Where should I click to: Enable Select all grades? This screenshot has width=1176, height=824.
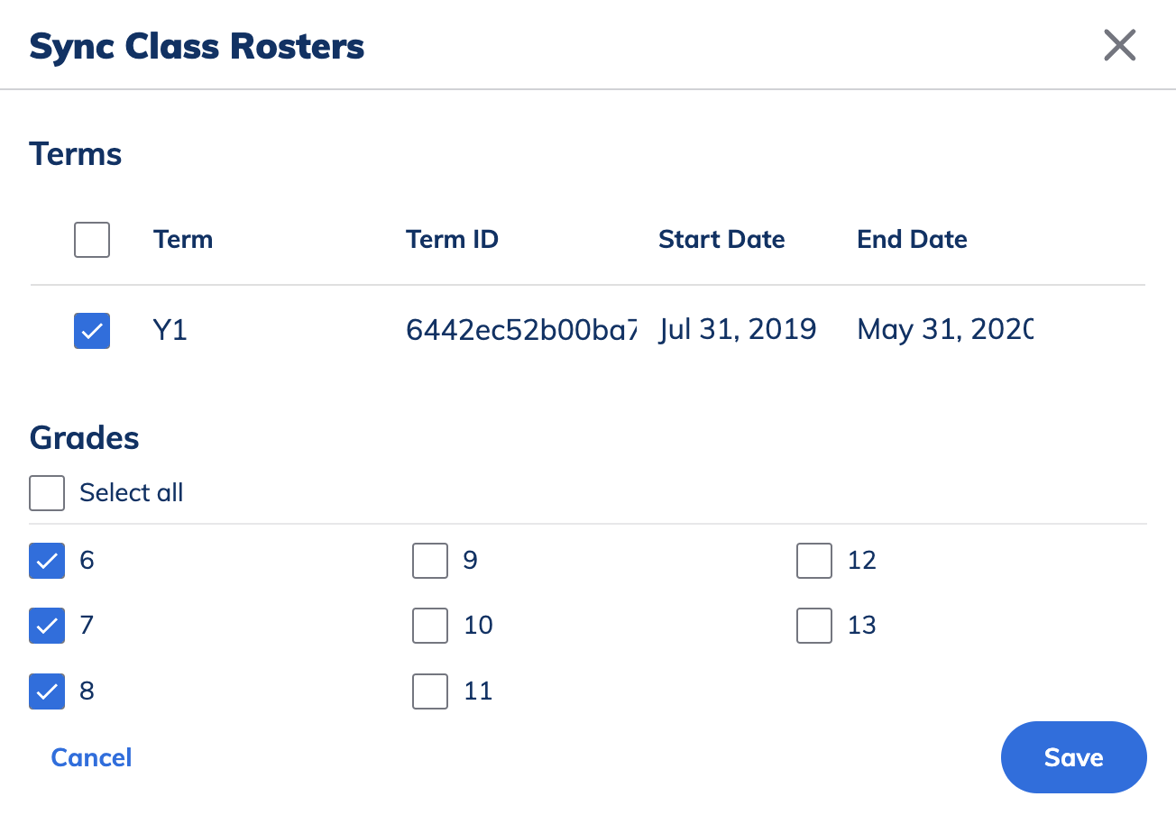click(x=47, y=492)
